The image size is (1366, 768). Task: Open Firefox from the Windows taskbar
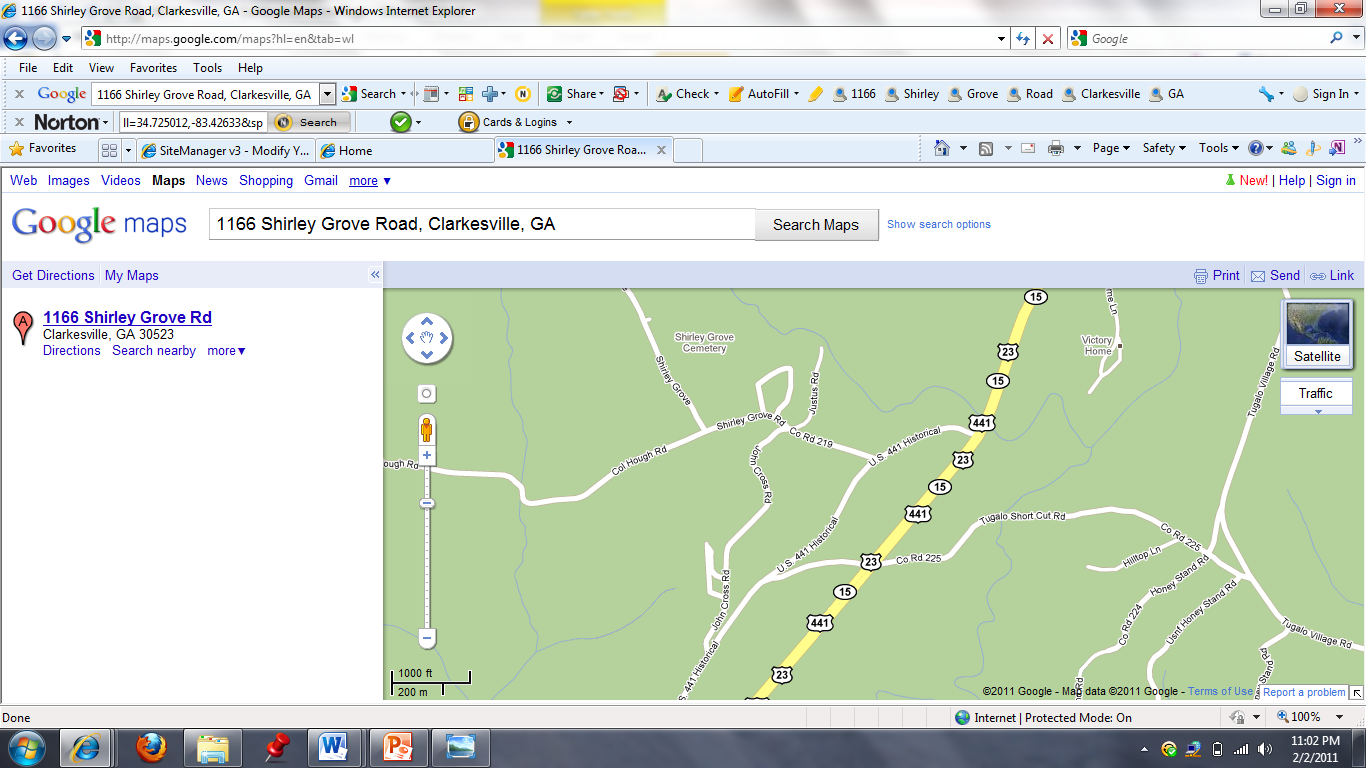(x=151, y=746)
